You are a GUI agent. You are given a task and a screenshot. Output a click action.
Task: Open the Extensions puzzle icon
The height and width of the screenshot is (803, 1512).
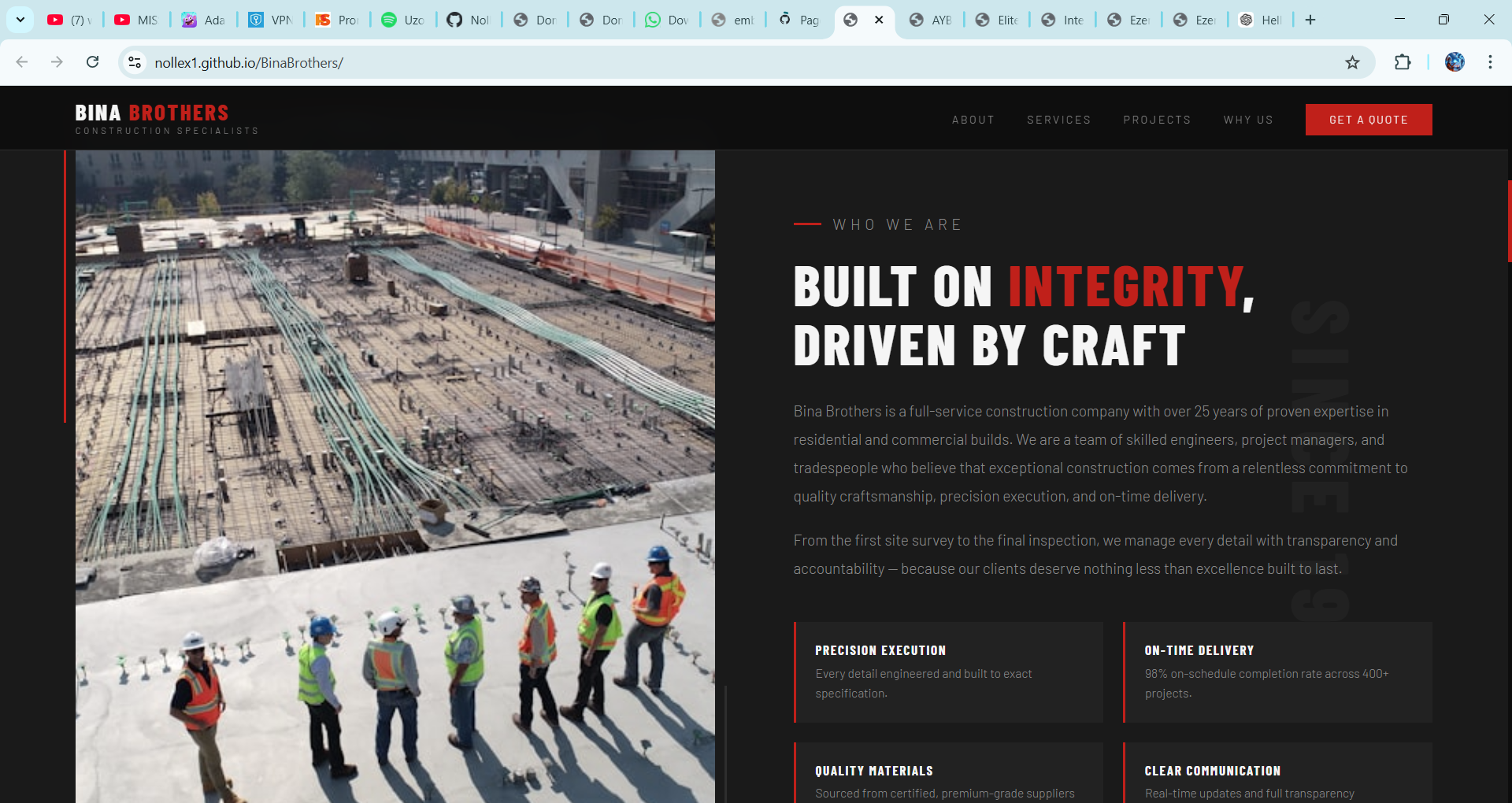1403,62
